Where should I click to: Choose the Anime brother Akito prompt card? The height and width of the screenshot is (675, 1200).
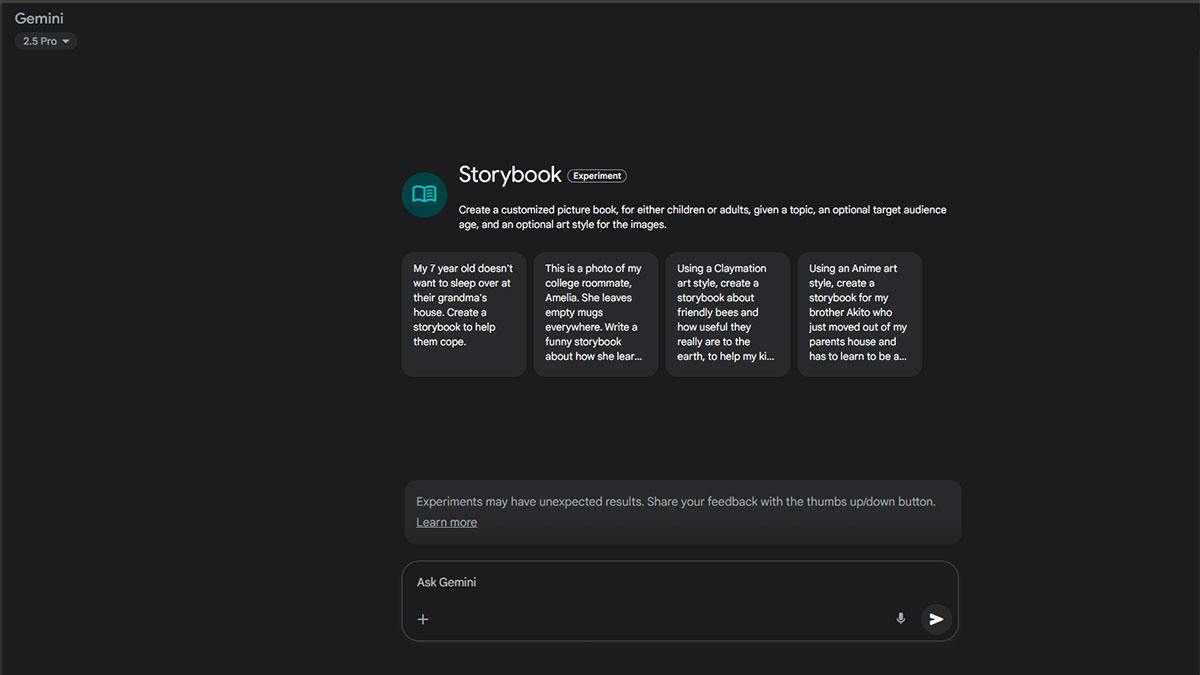pyautogui.click(x=860, y=314)
